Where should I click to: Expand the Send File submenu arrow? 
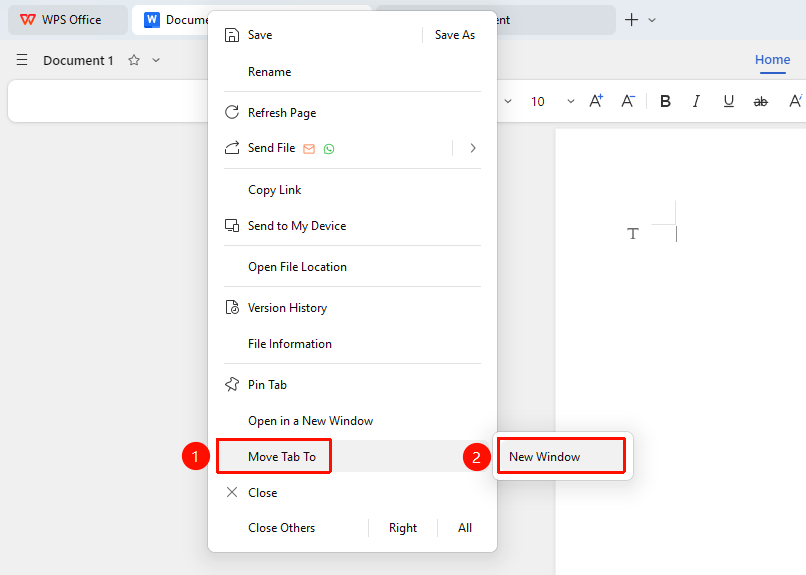coord(473,148)
